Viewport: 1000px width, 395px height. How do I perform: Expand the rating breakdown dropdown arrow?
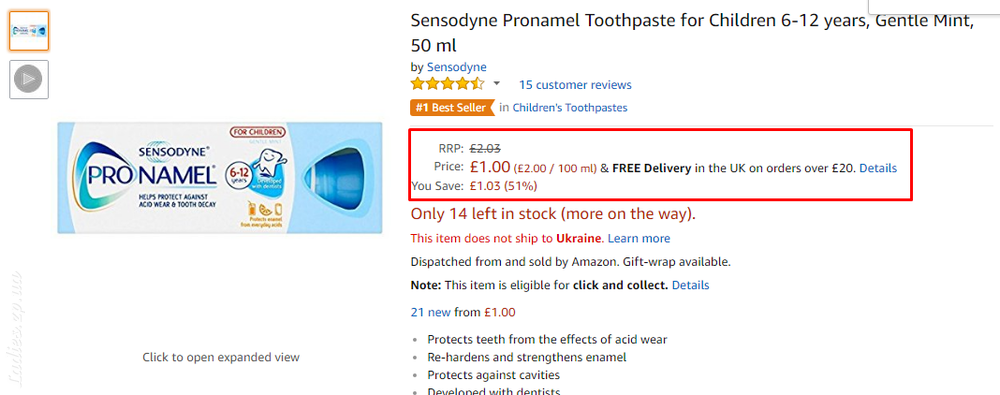(x=497, y=84)
